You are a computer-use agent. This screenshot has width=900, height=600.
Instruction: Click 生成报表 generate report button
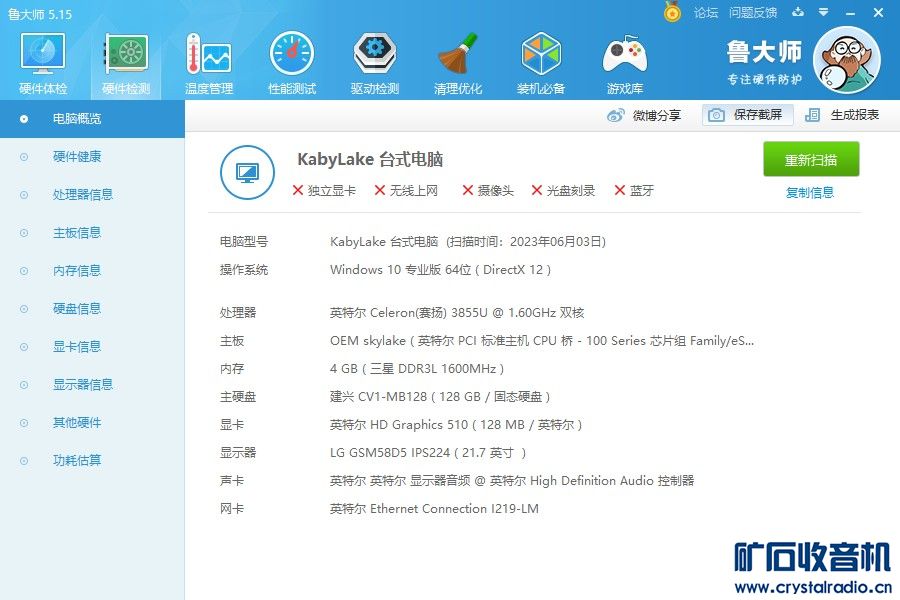pos(842,115)
